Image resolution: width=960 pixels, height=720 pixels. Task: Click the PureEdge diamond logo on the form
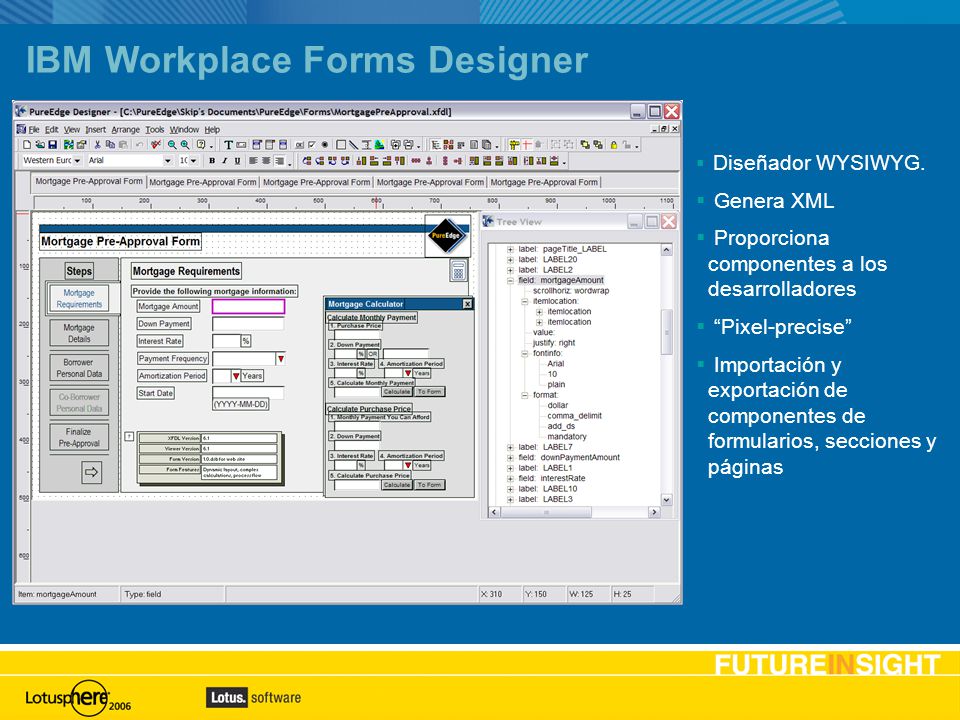[447, 236]
